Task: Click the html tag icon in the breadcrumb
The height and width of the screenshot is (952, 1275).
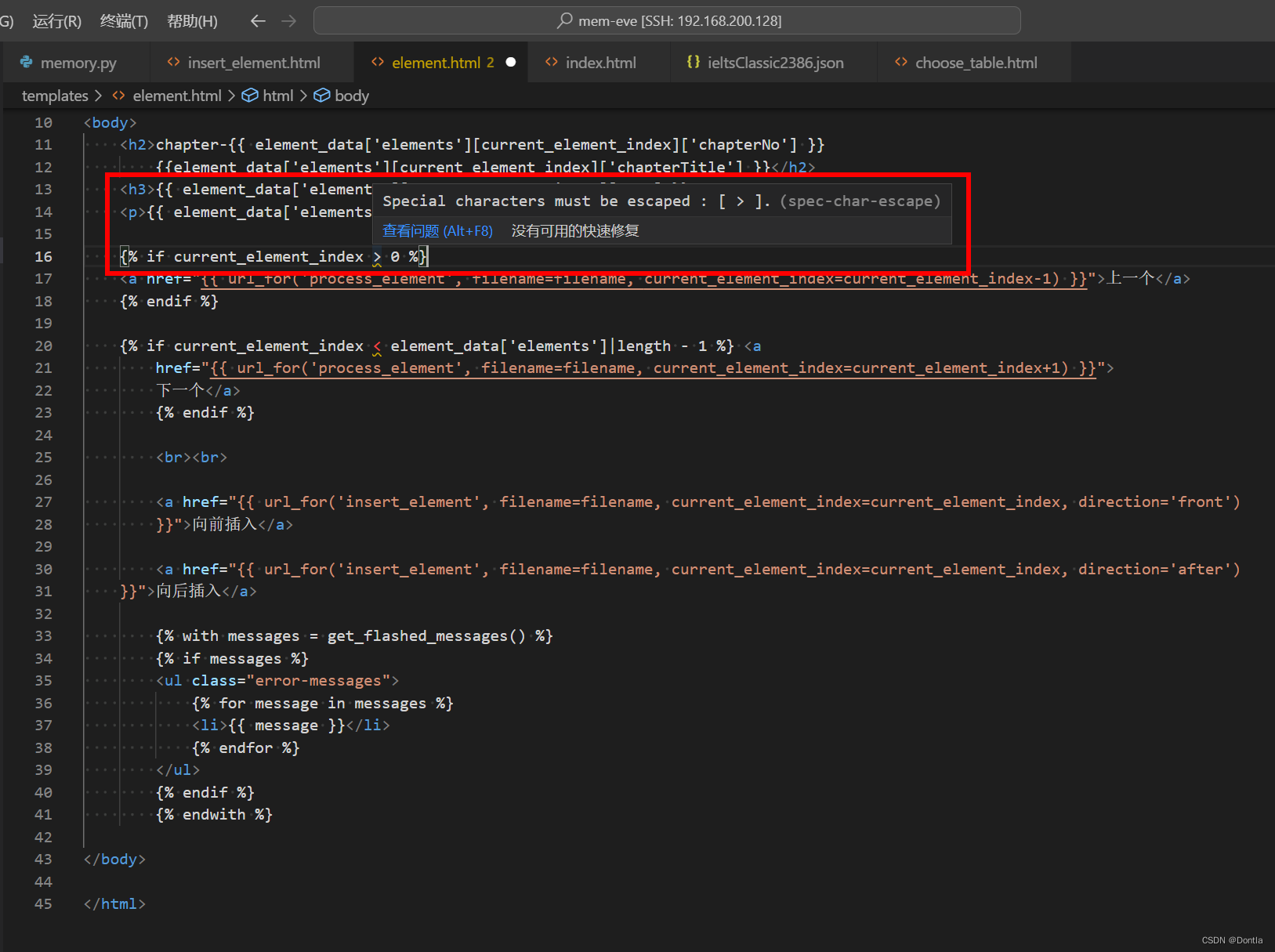Action: pyautogui.click(x=248, y=95)
